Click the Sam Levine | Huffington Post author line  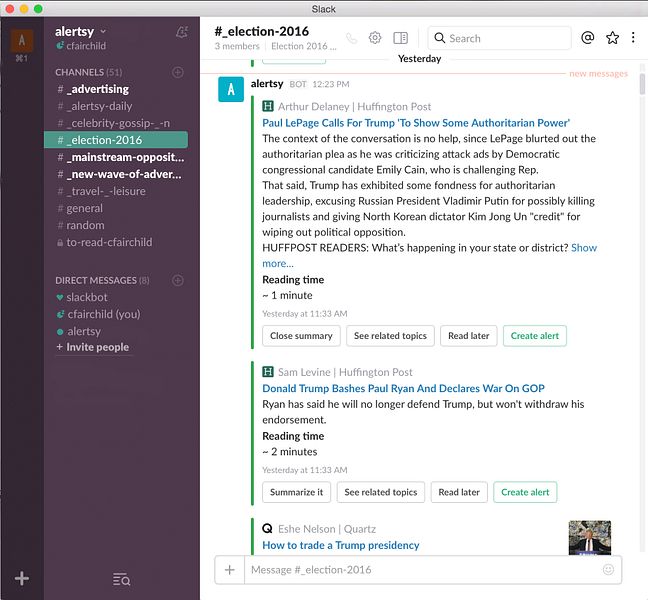point(345,372)
